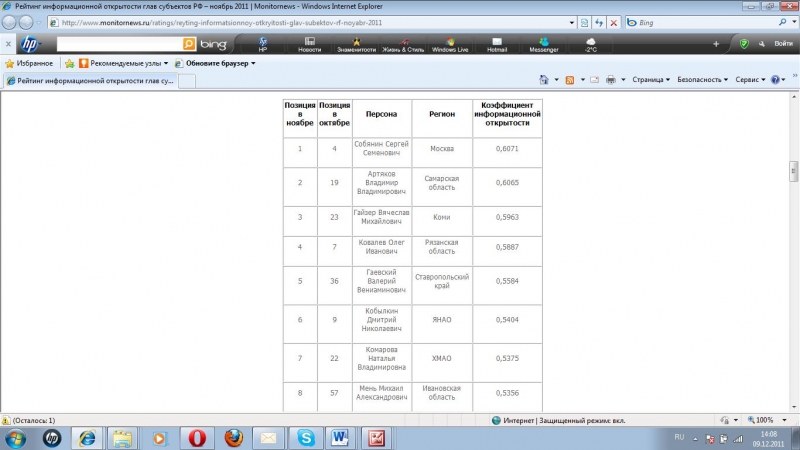Open the Сервис dropdown menu
Image resolution: width=800 pixels, height=450 pixels.
750,79
